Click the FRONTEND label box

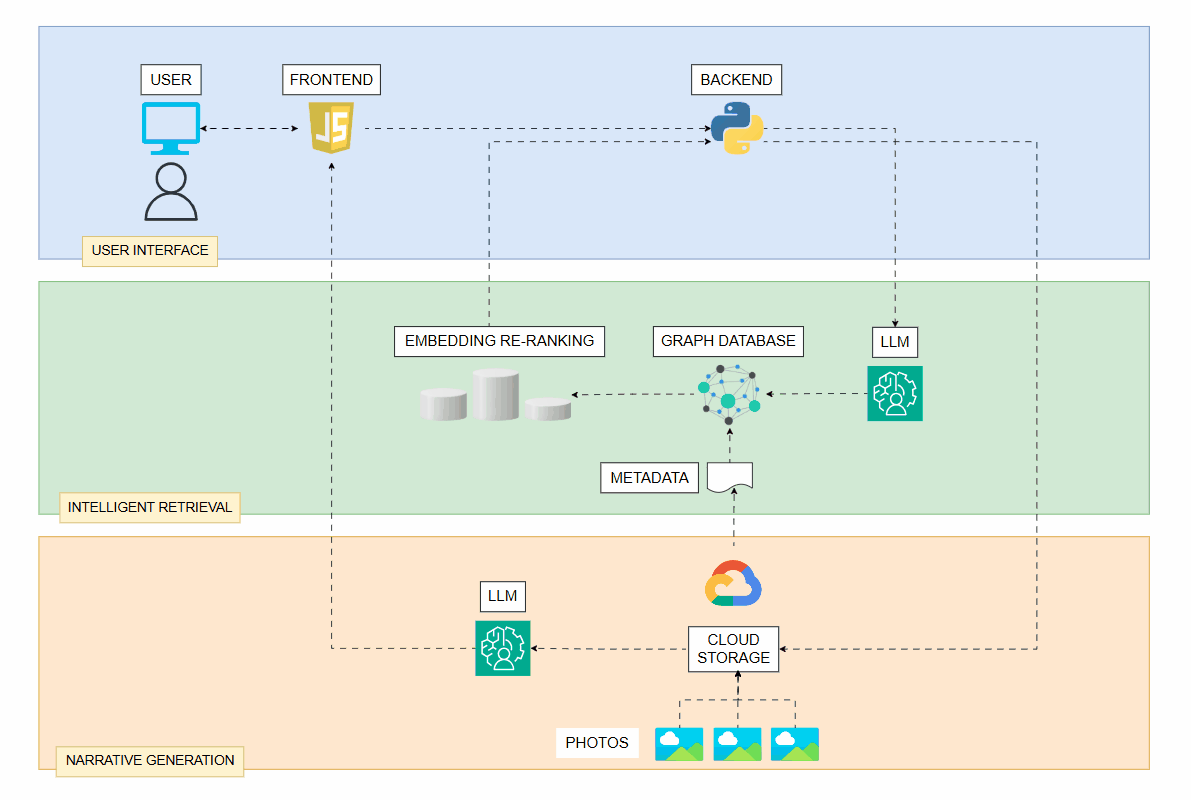pyautogui.click(x=331, y=80)
